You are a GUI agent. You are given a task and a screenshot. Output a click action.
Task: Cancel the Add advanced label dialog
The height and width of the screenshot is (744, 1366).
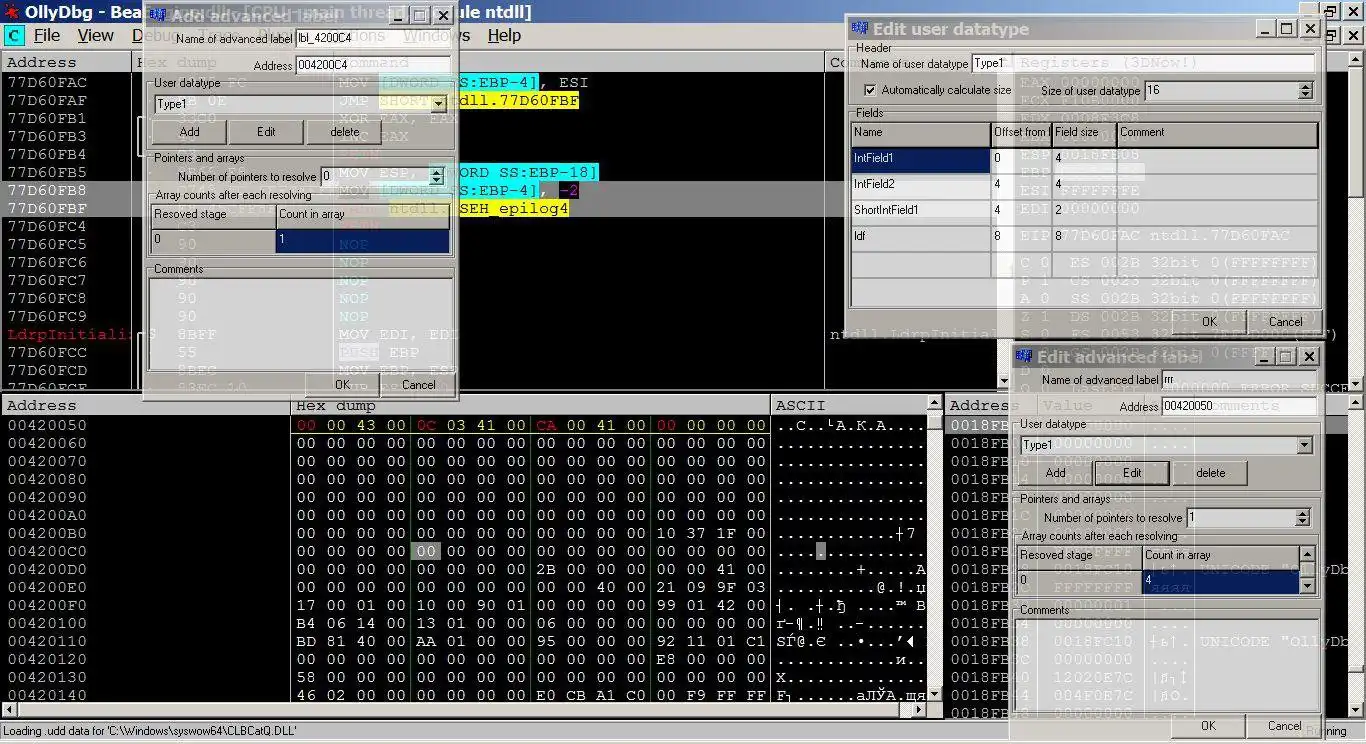(418, 385)
